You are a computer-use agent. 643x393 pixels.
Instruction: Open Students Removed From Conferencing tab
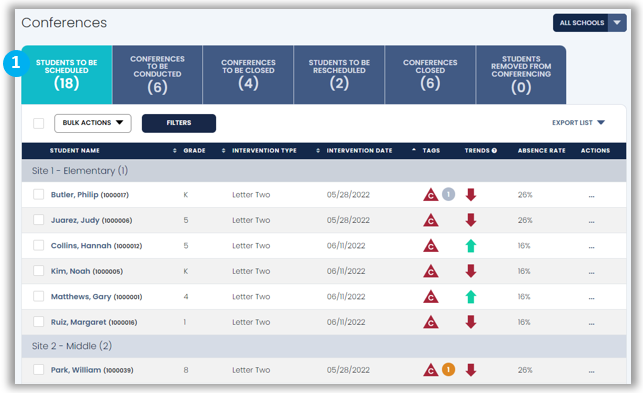521,74
